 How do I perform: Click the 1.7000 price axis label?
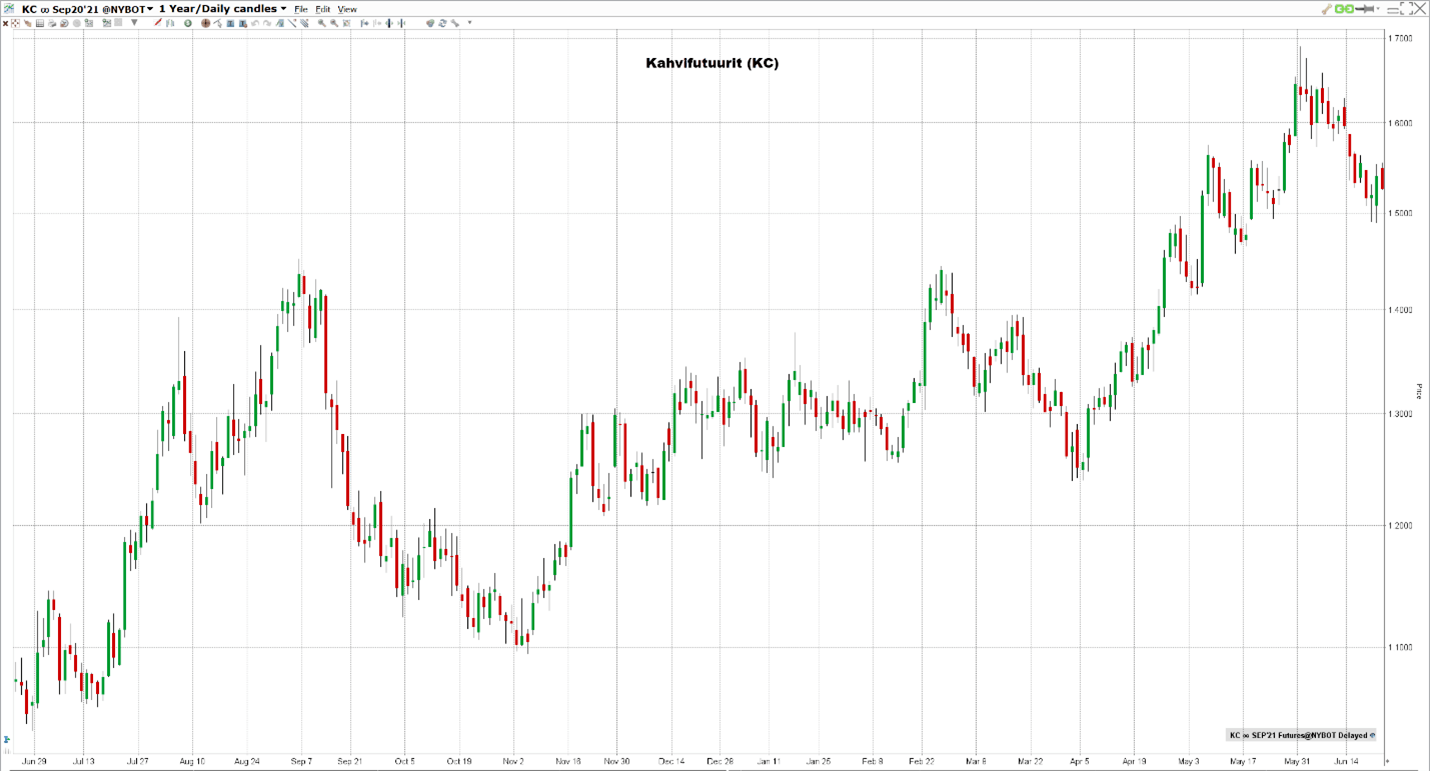coord(1400,38)
